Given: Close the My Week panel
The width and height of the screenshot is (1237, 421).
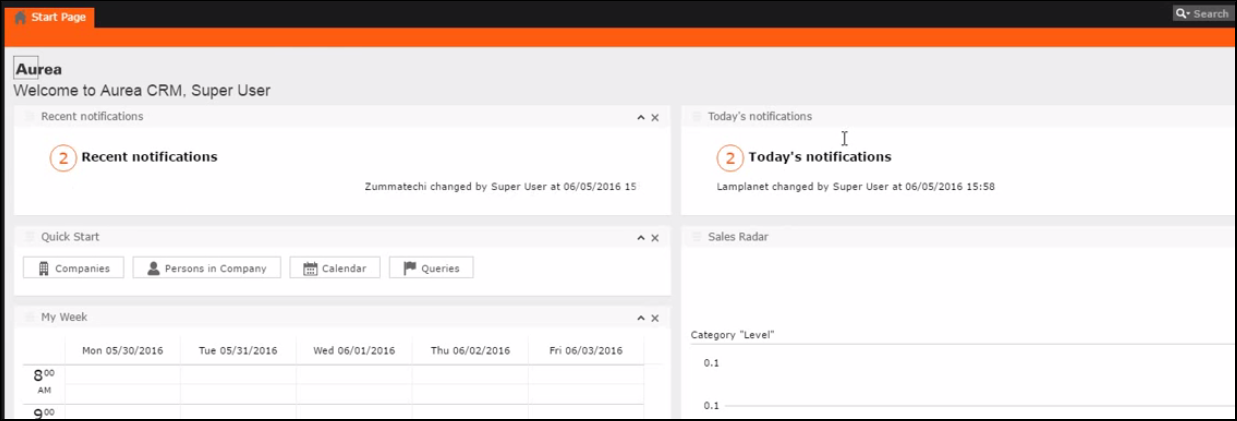Looking at the screenshot, I should tap(655, 318).
